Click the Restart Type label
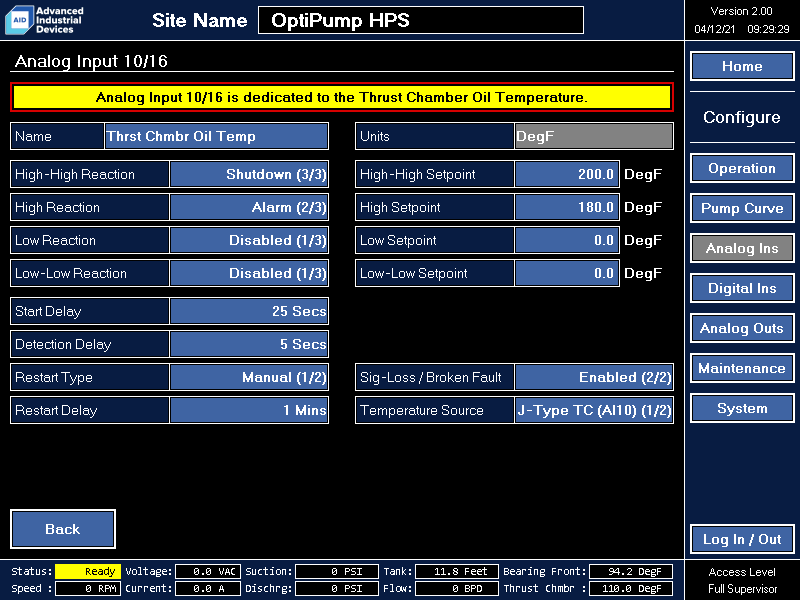This screenshot has width=800, height=600. coord(54,378)
